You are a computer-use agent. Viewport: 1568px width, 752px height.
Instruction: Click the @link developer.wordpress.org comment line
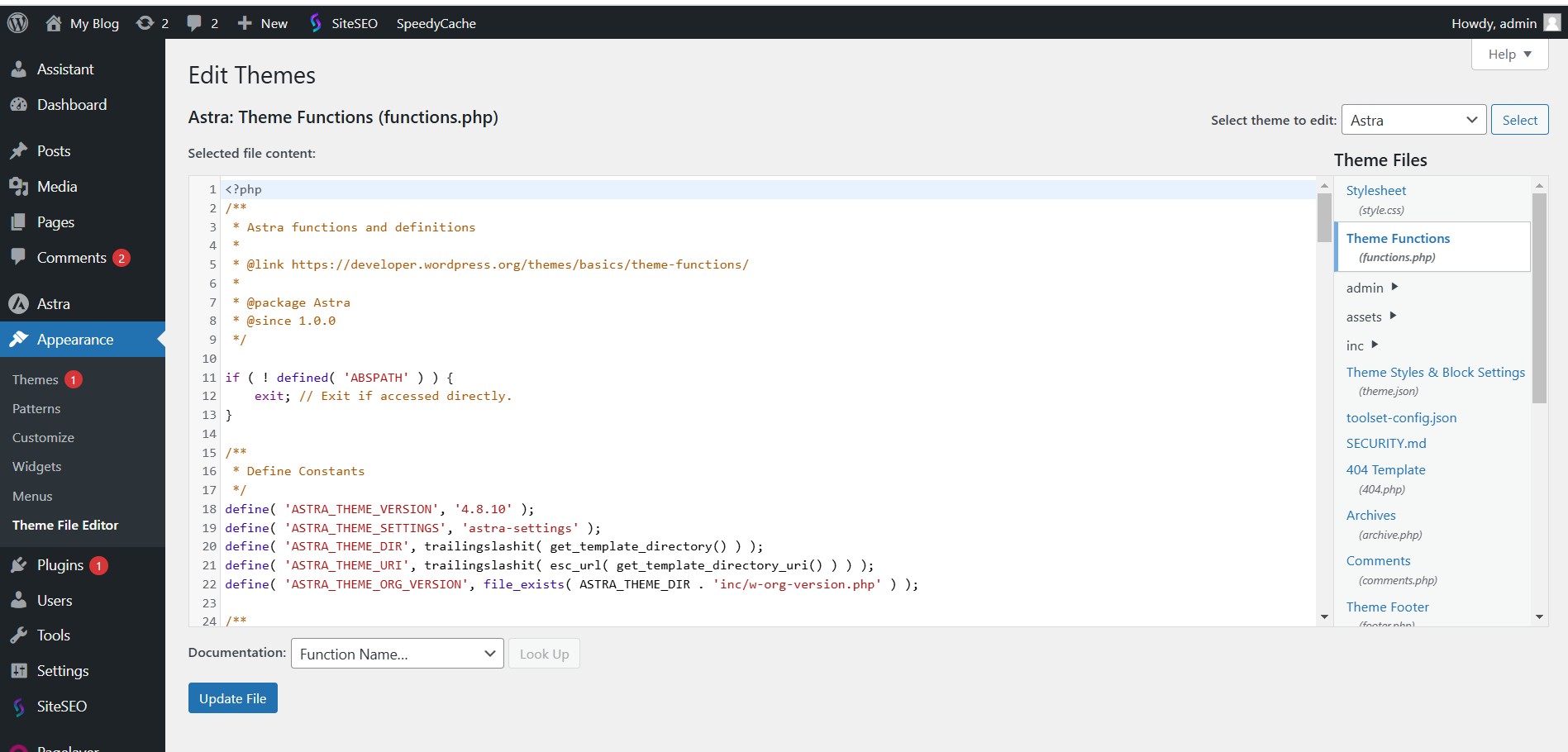[490, 264]
